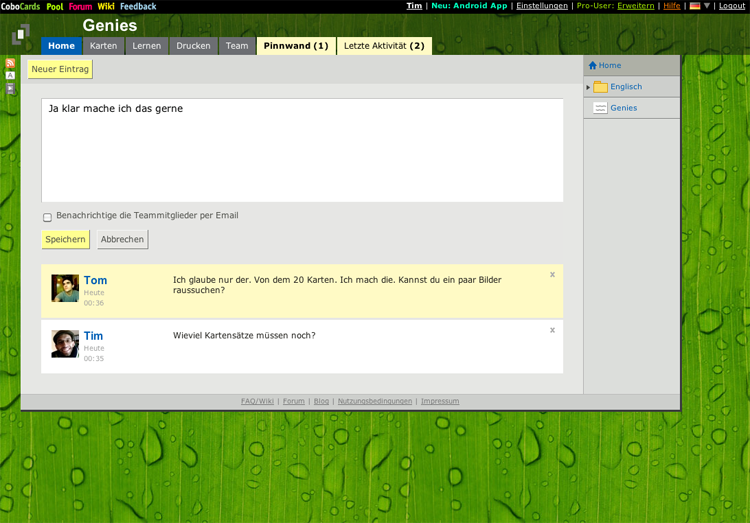Click the Abbrechen button

pos(122,240)
